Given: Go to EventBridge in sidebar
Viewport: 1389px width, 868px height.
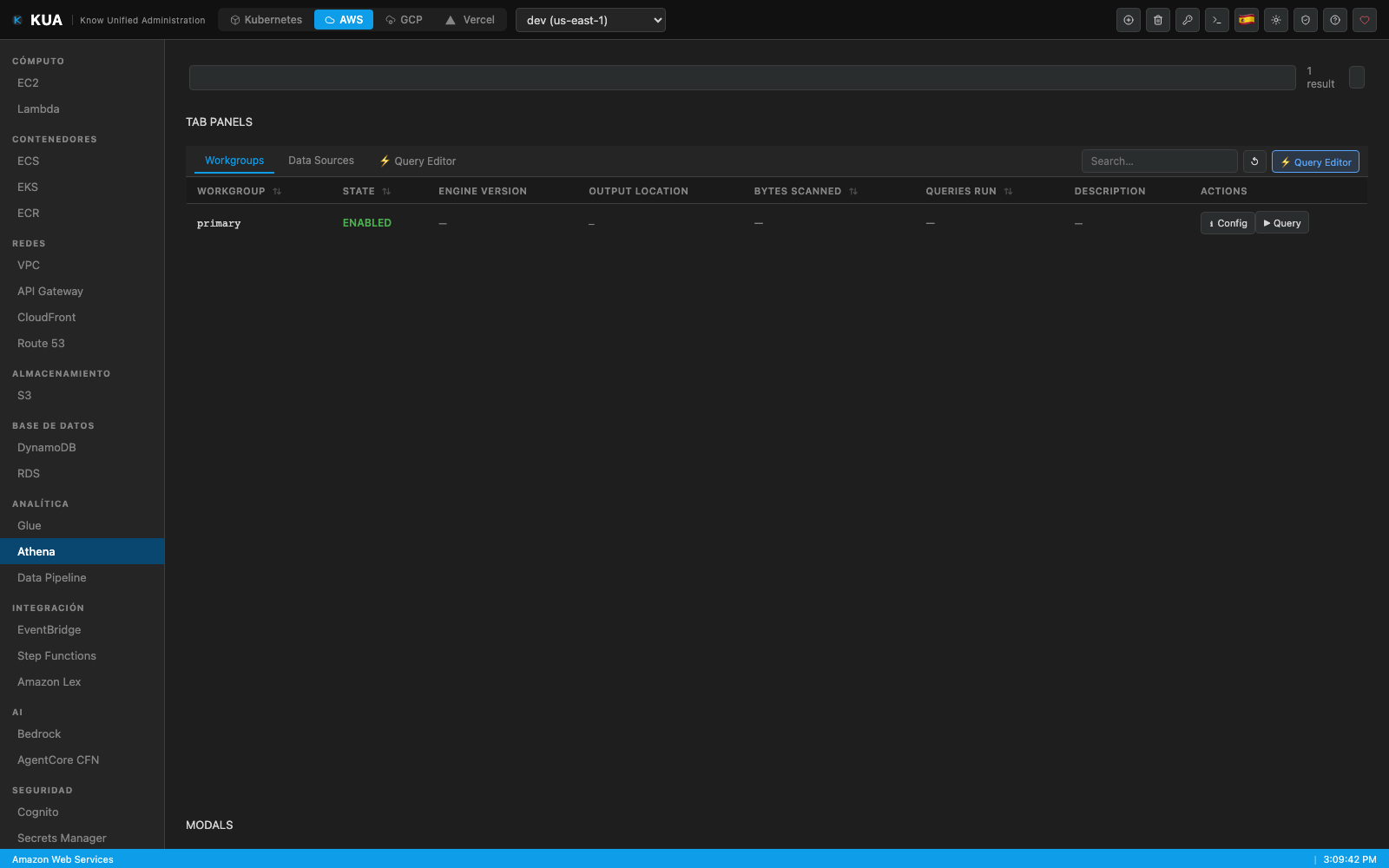Looking at the screenshot, I should (82, 630).
